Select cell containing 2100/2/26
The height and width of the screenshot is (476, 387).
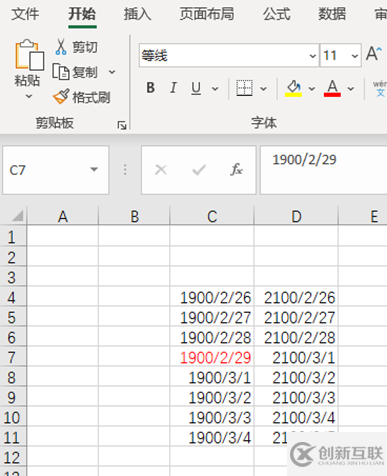(296, 297)
